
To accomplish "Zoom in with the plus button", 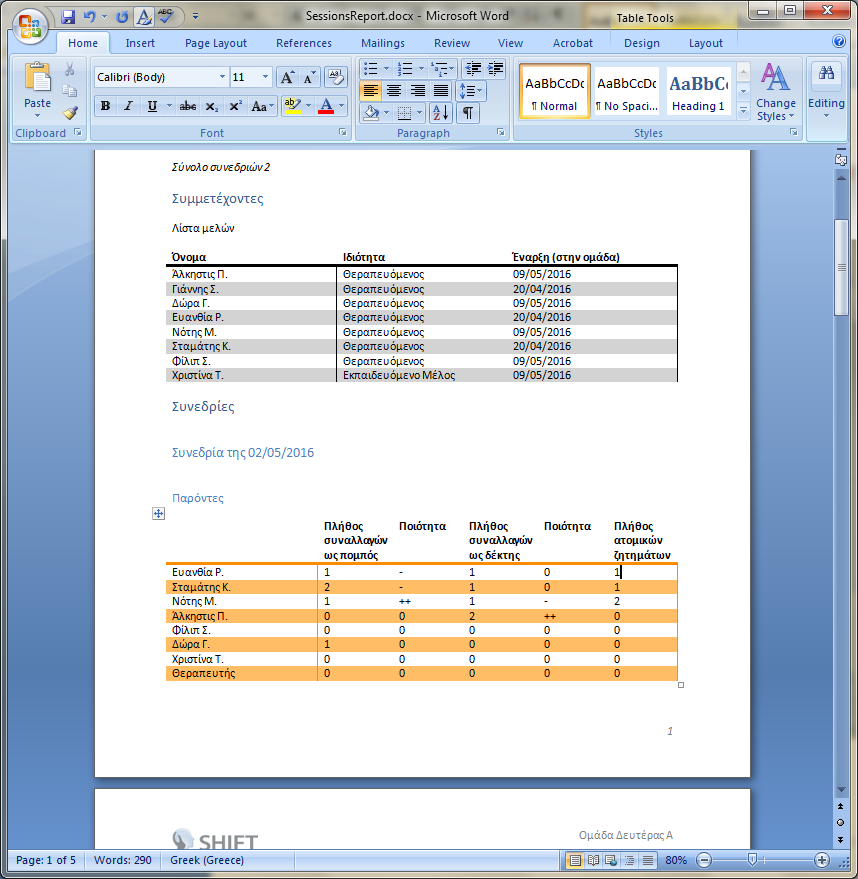I will [x=822, y=859].
